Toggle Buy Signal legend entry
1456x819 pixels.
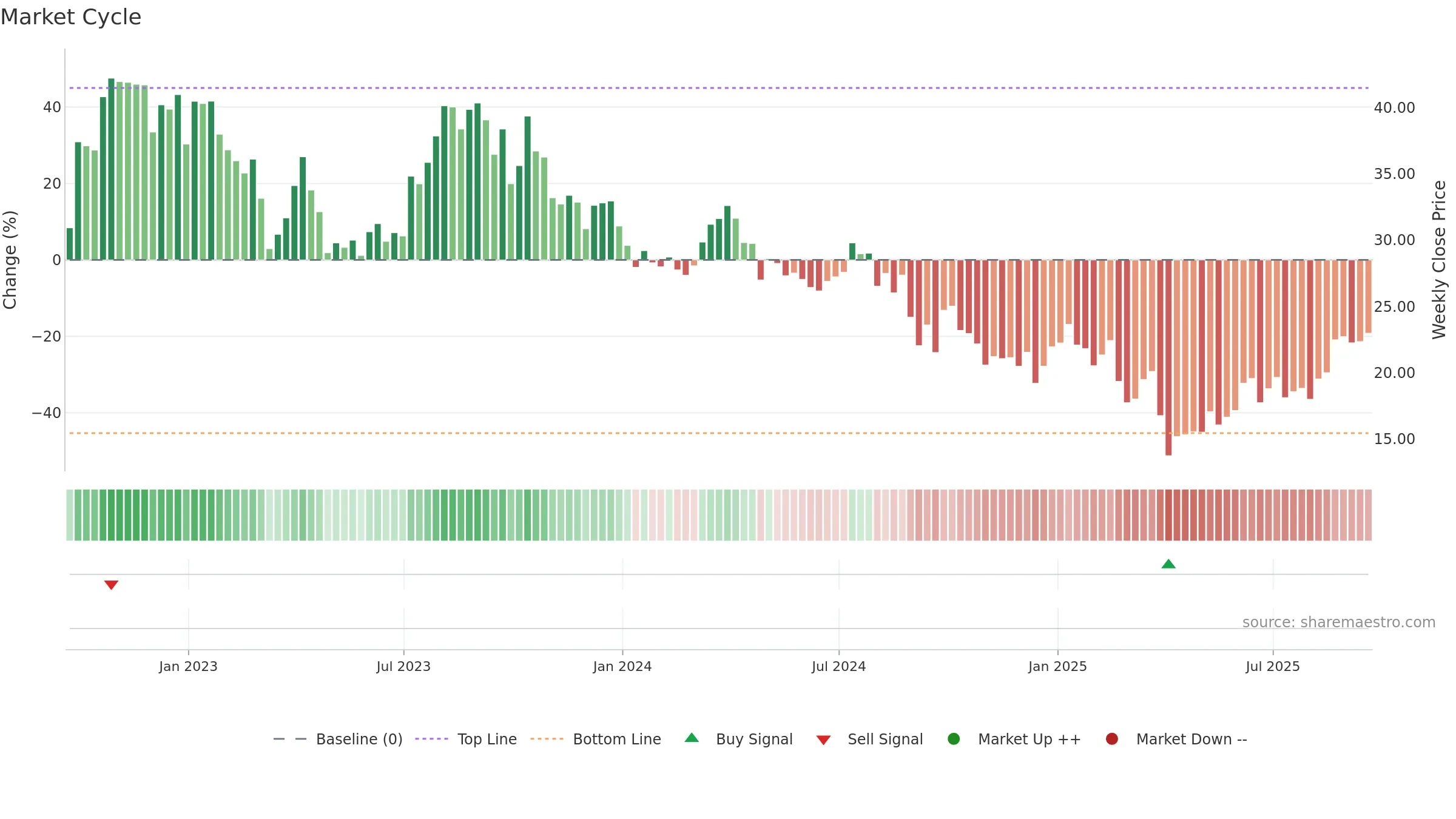738,739
